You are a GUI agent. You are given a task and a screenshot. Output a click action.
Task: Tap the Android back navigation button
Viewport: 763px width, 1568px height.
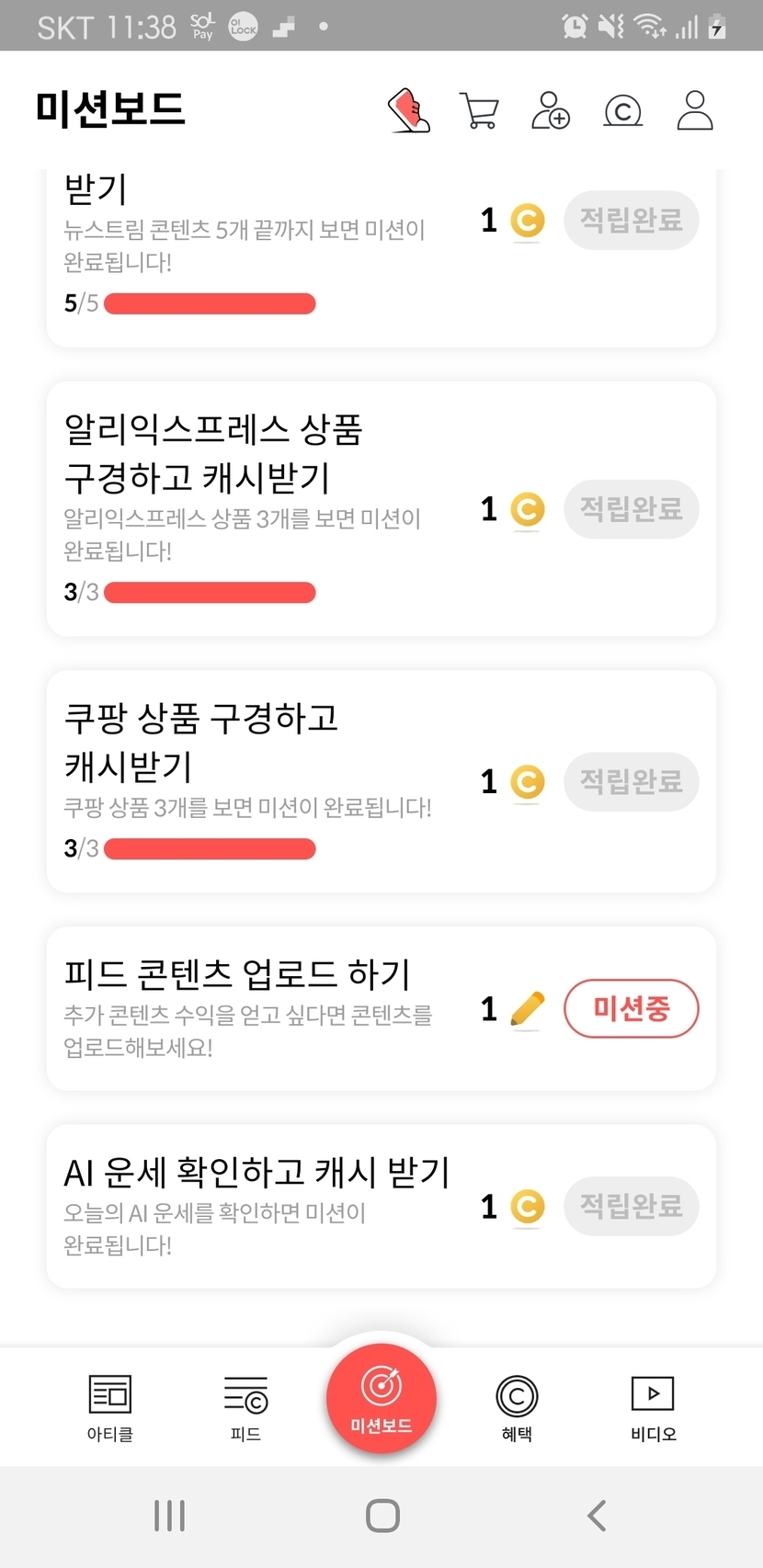coord(596,1516)
